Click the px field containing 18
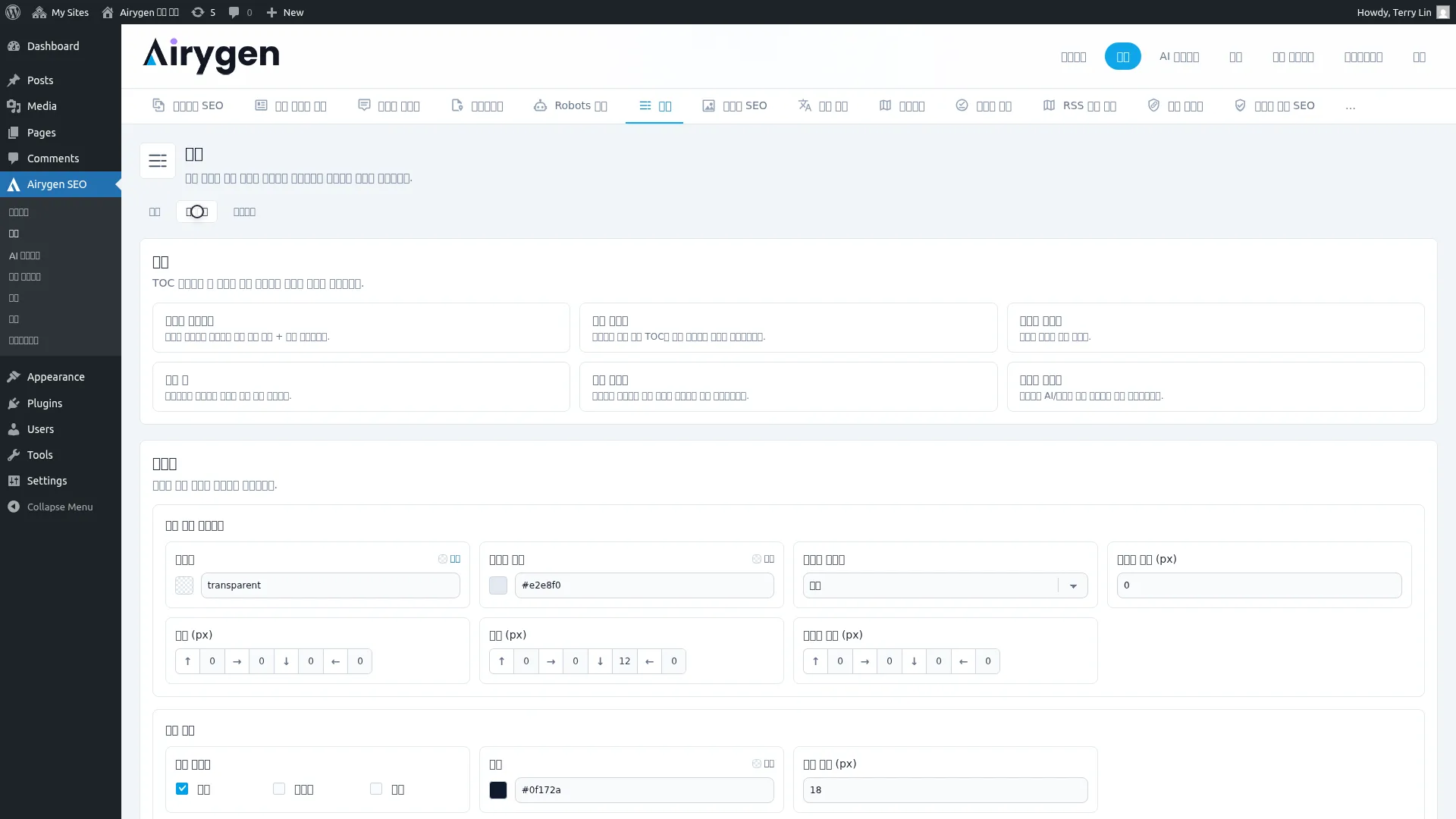Viewport: 1456px width, 819px height. (945, 790)
